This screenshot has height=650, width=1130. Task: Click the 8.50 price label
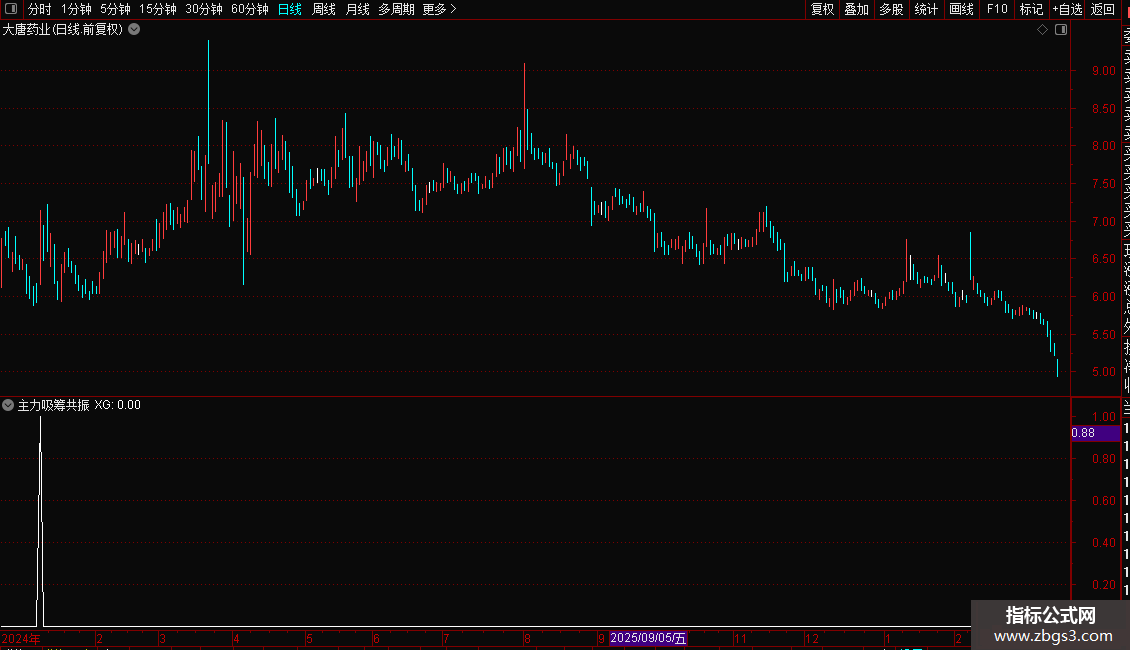tap(1103, 108)
